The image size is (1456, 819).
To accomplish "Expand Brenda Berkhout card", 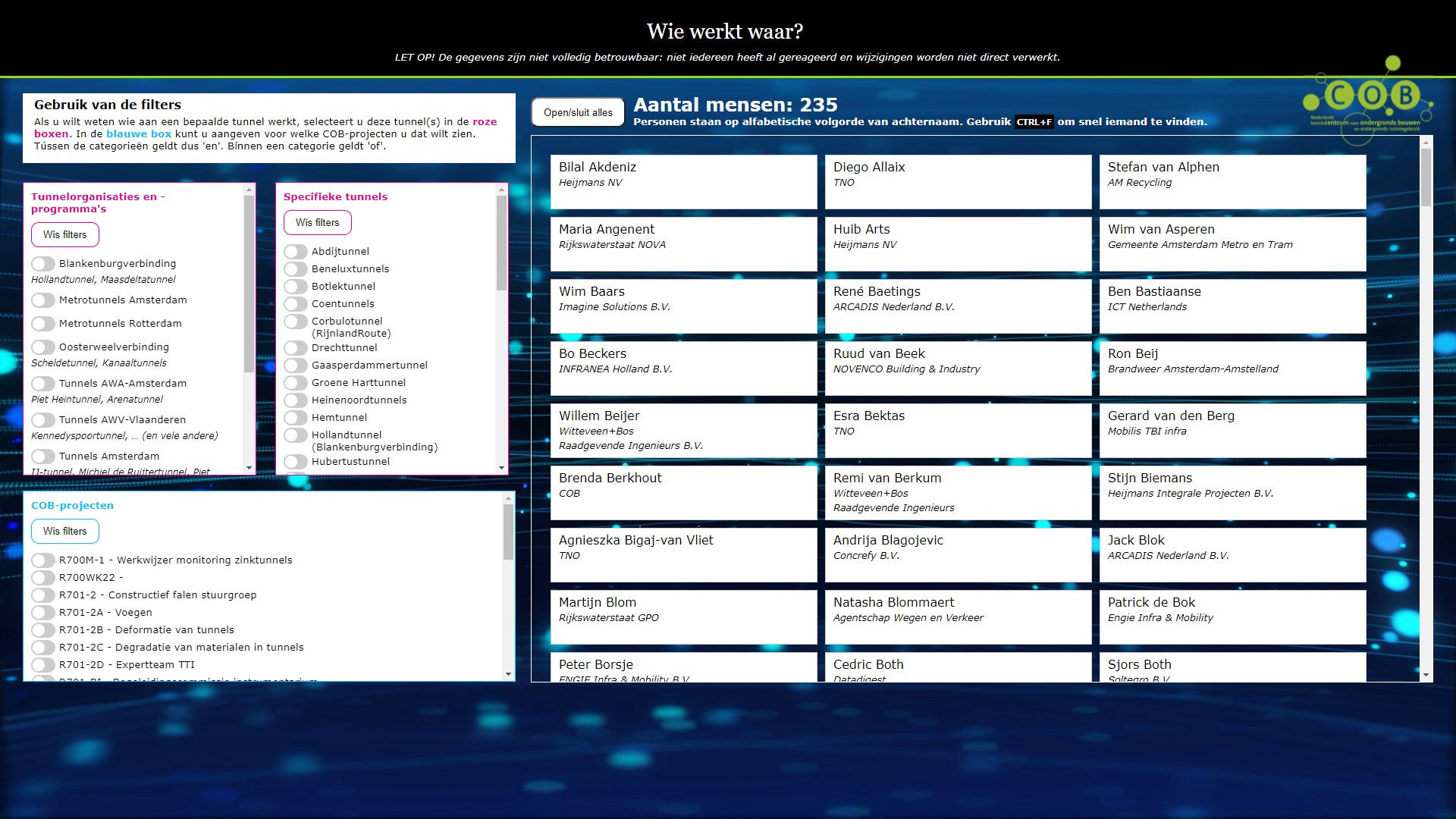I will 683,492.
